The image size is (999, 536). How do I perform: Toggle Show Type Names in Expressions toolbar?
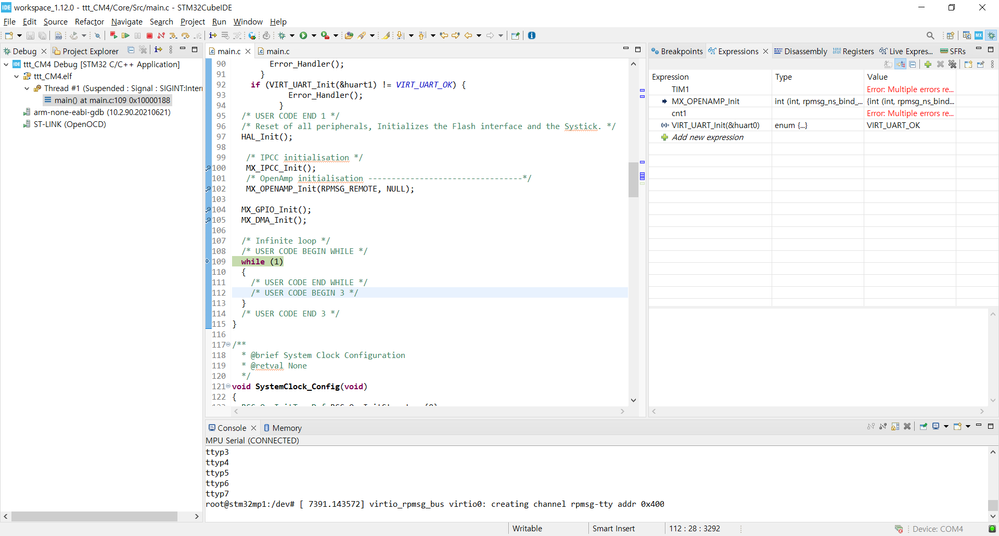click(887, 64)
